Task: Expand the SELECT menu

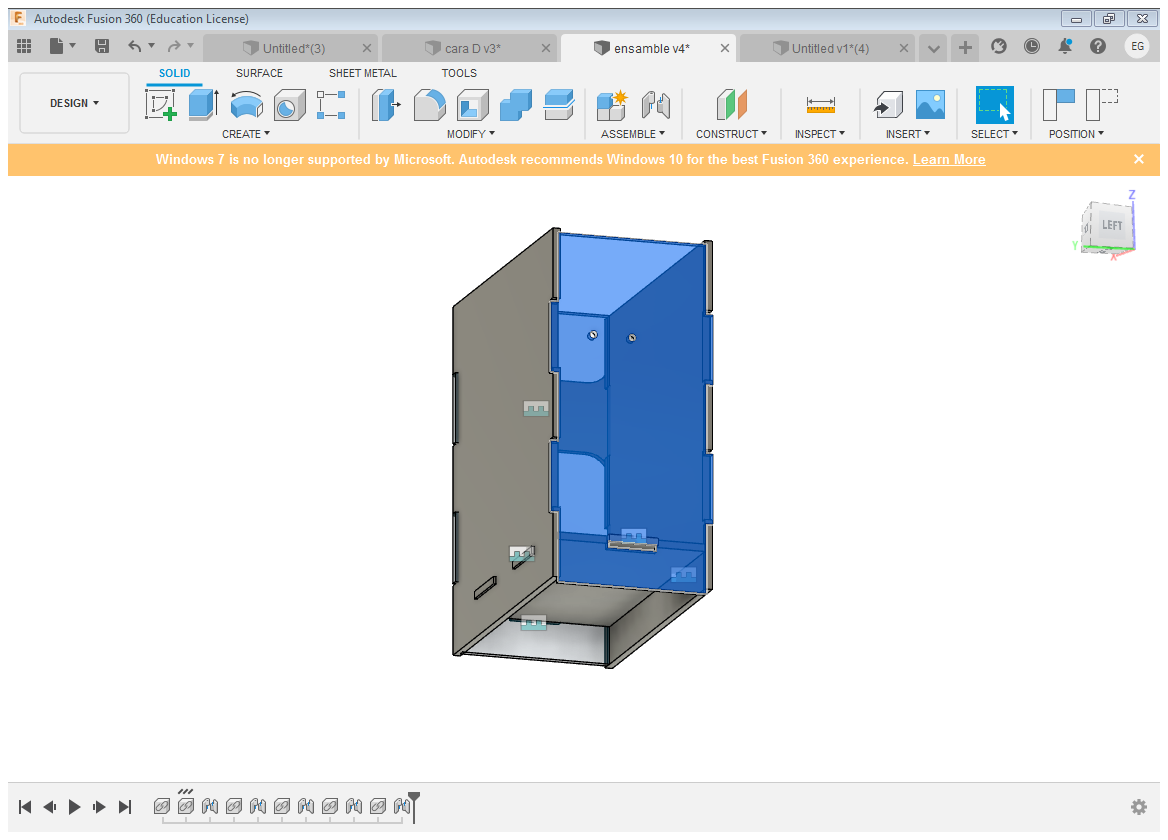Action: [994, 134]
